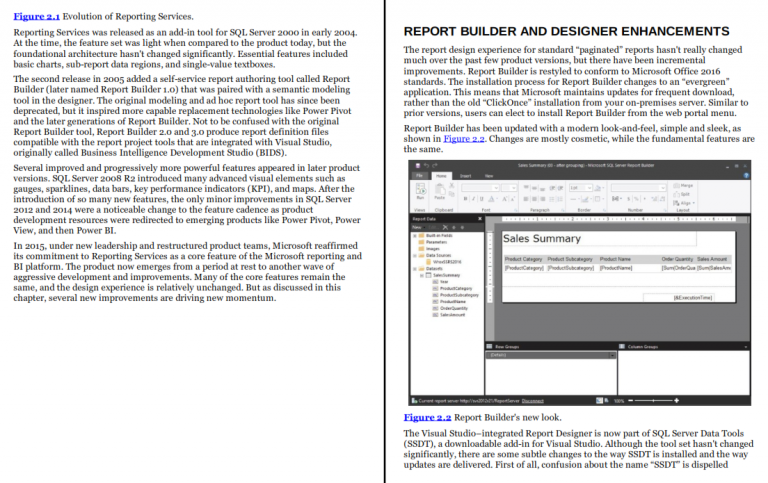Open the font name combo box
768x483 pixels.
tap(480, 188)
